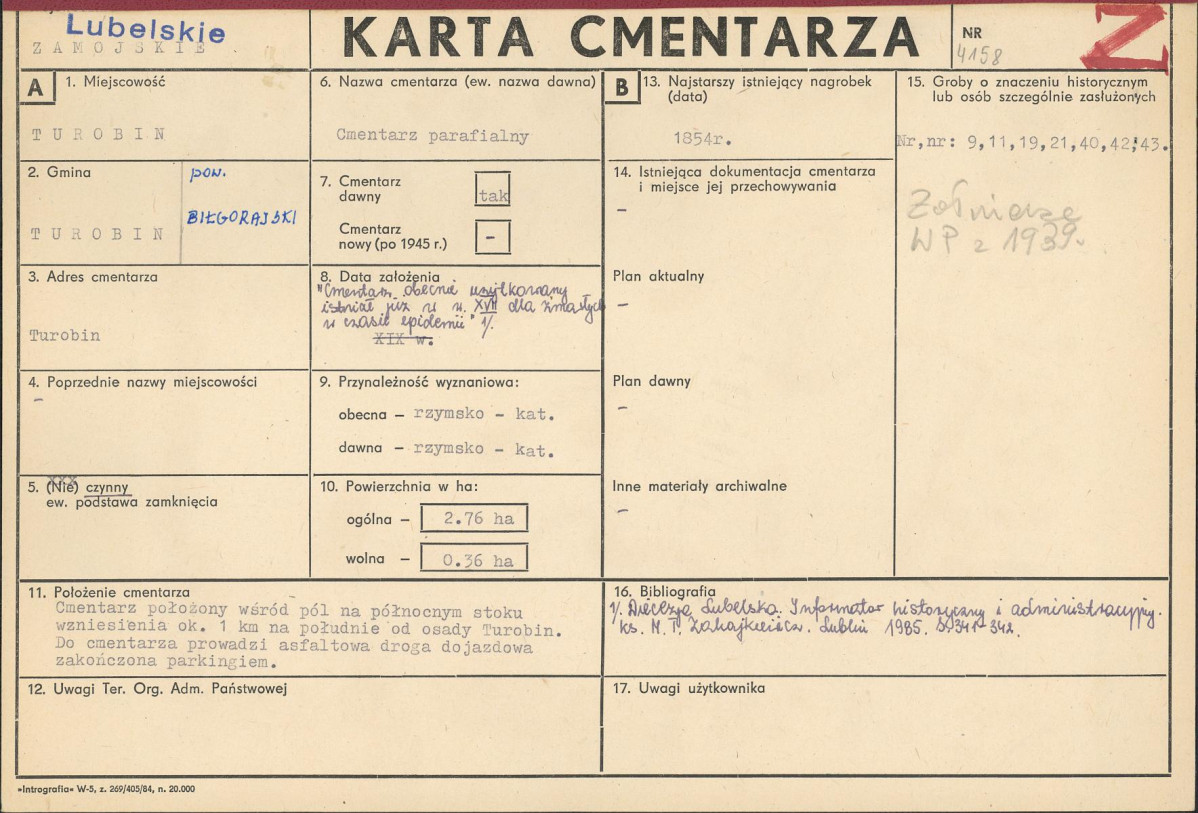Click the 'KARTA CMENTARZA' title heading
This screenshot has width=1198, height=813.
point(630,37)
